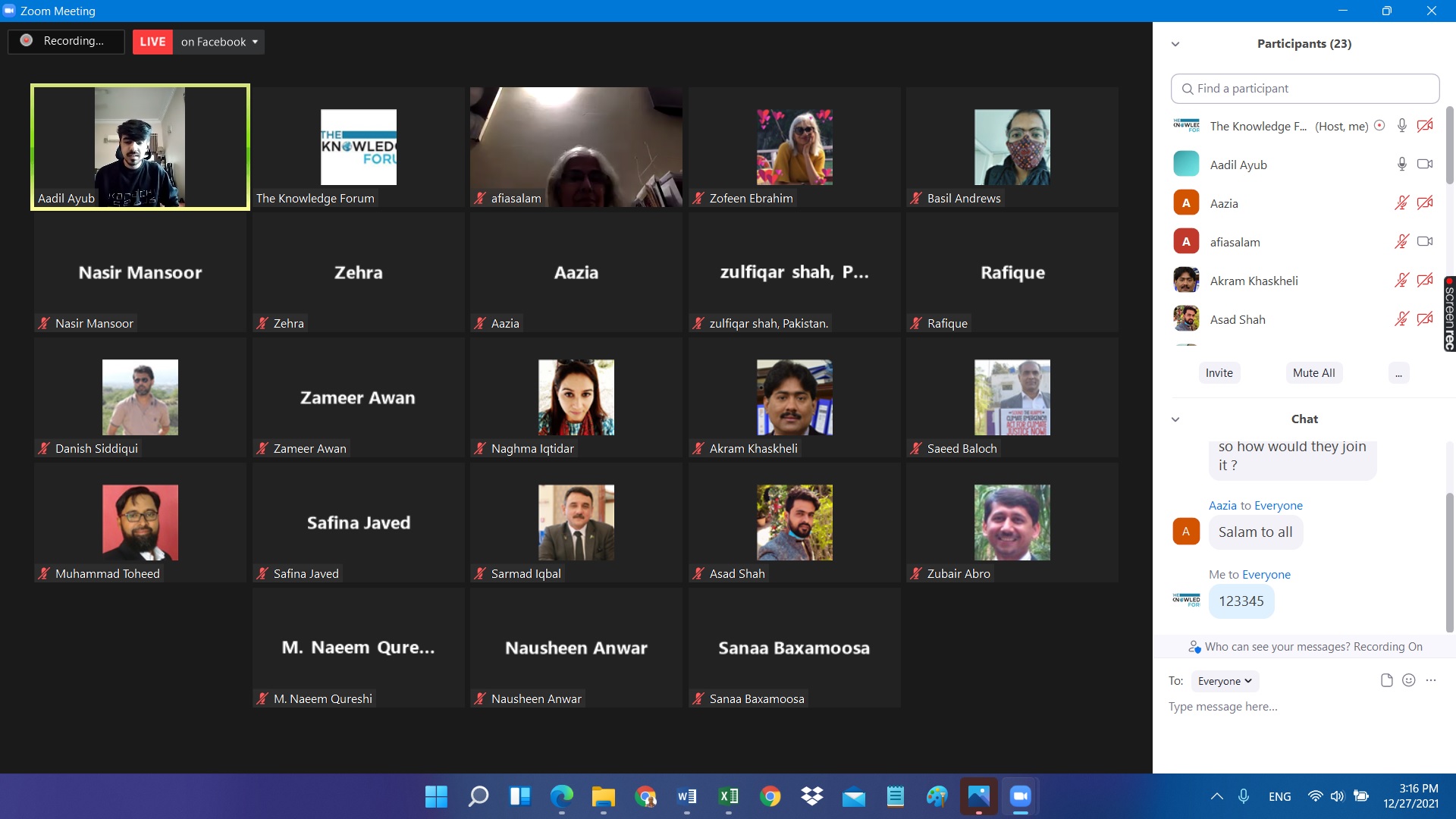This screenshot has width=1456, height=819.
Task: Open participants more options ellipsis button
Action: 1398,373
